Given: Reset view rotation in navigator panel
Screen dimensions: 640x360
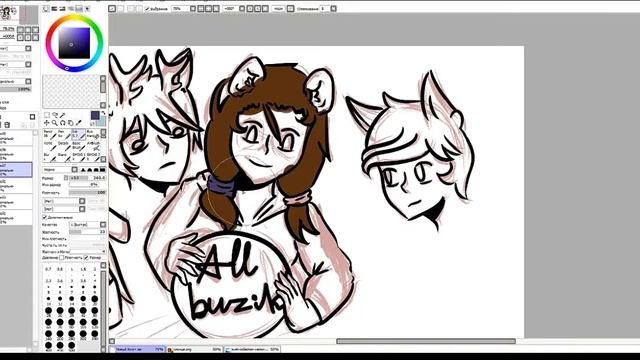Looking at the screenshot, I should [x=35, y=37].
